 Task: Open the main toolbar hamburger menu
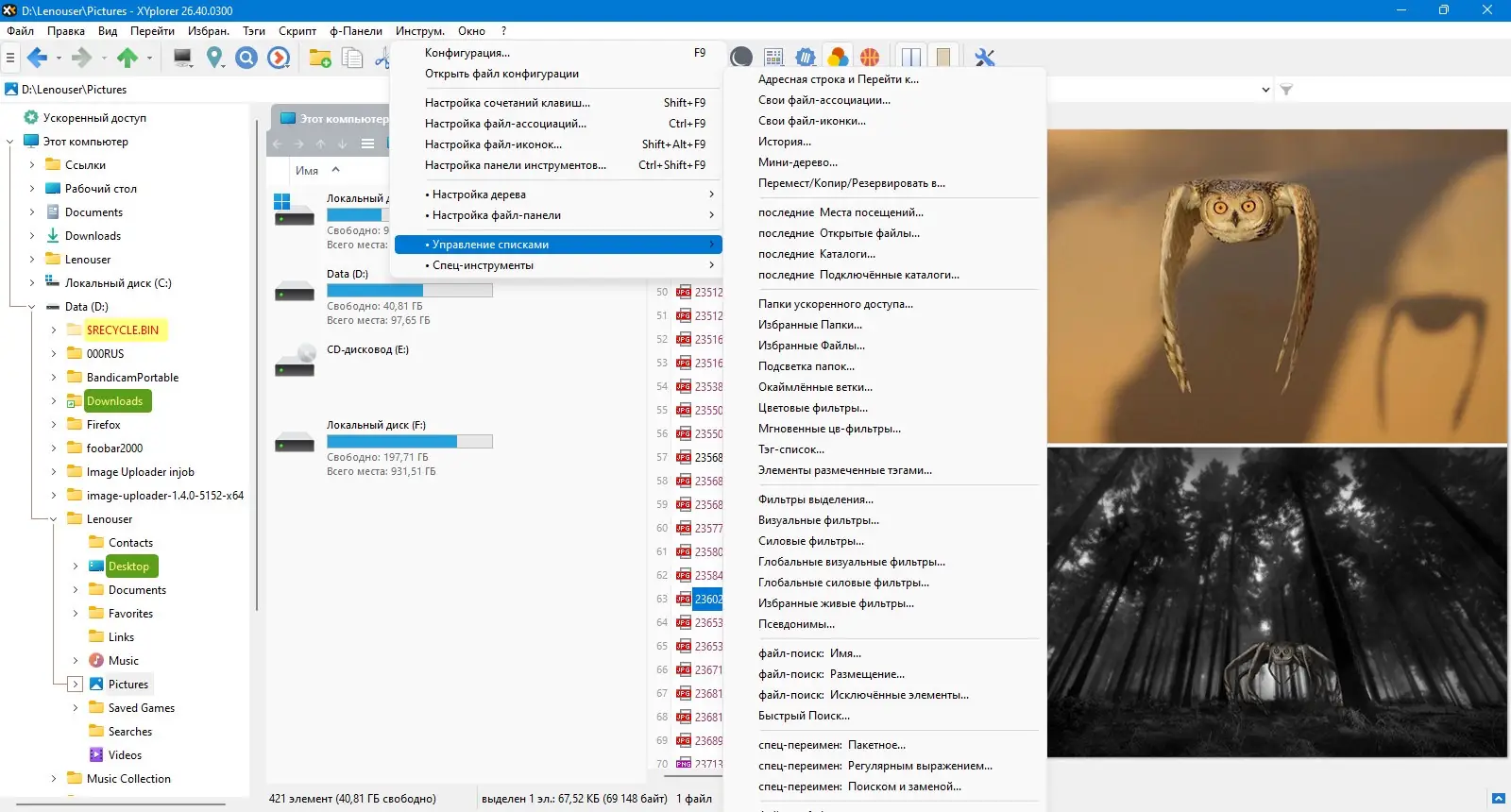(x=10, y=59)
